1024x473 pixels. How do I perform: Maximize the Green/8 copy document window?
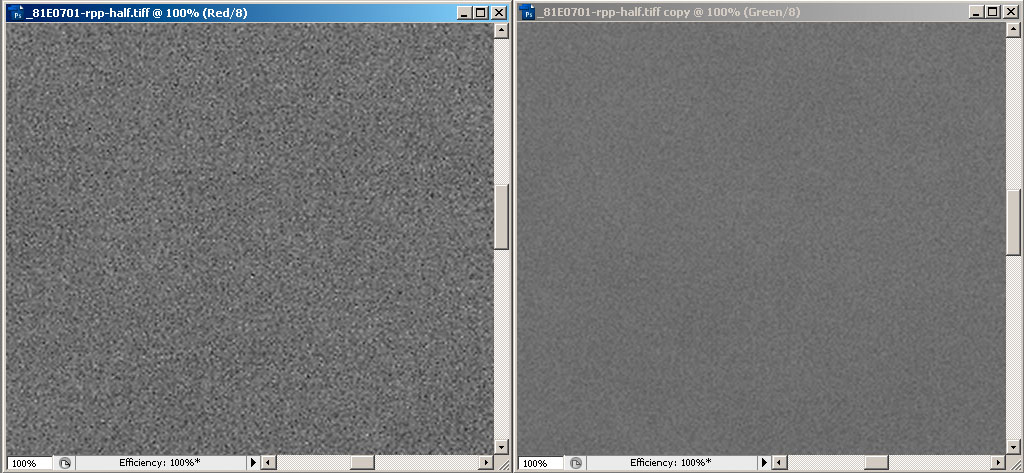point(993,12)
